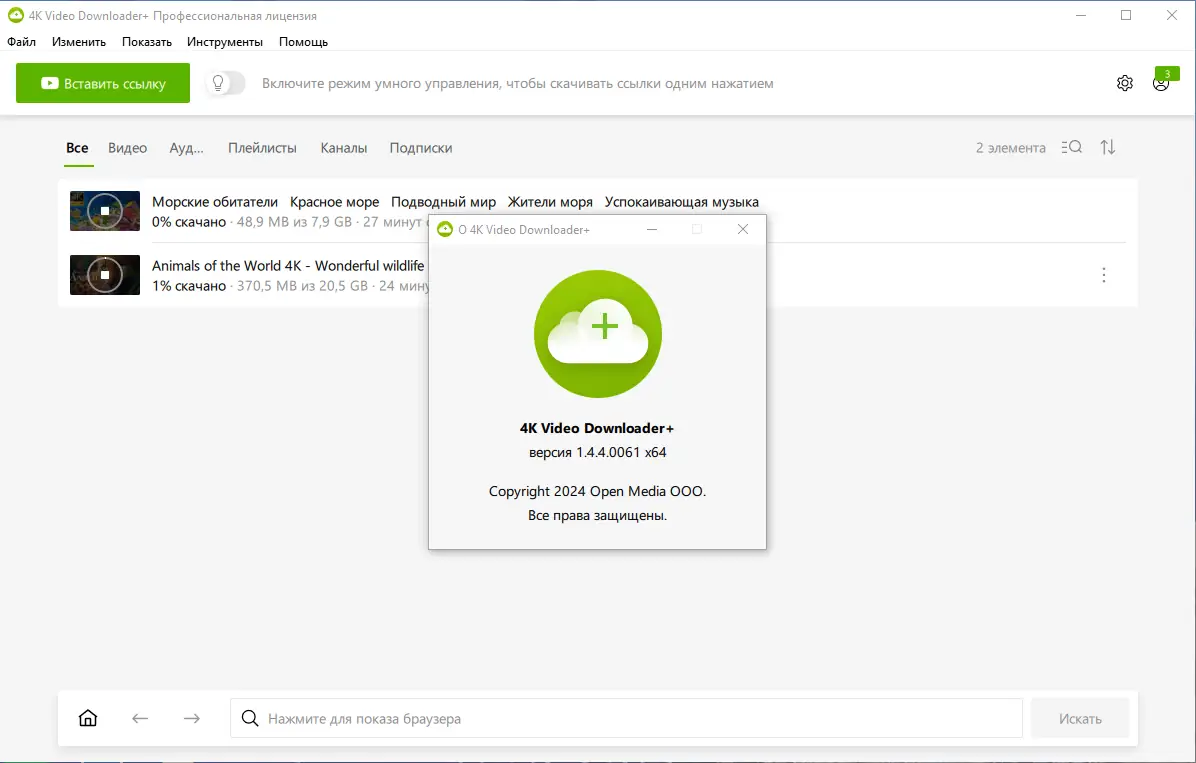
Task: Click the app icon in main title bar
Action: click(x=15, y=15)
